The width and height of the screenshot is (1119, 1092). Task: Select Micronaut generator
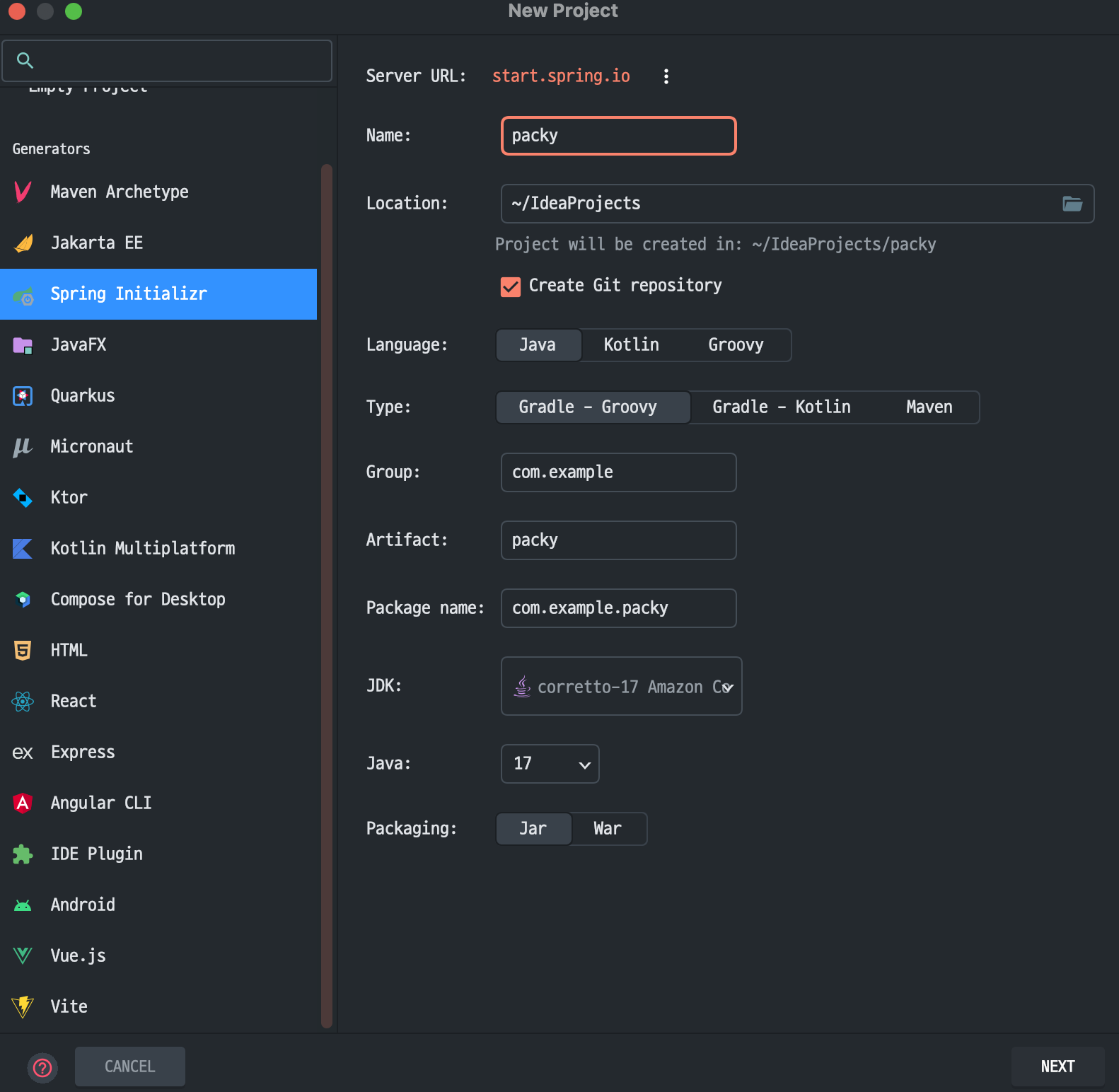click(x=158, y=447)
